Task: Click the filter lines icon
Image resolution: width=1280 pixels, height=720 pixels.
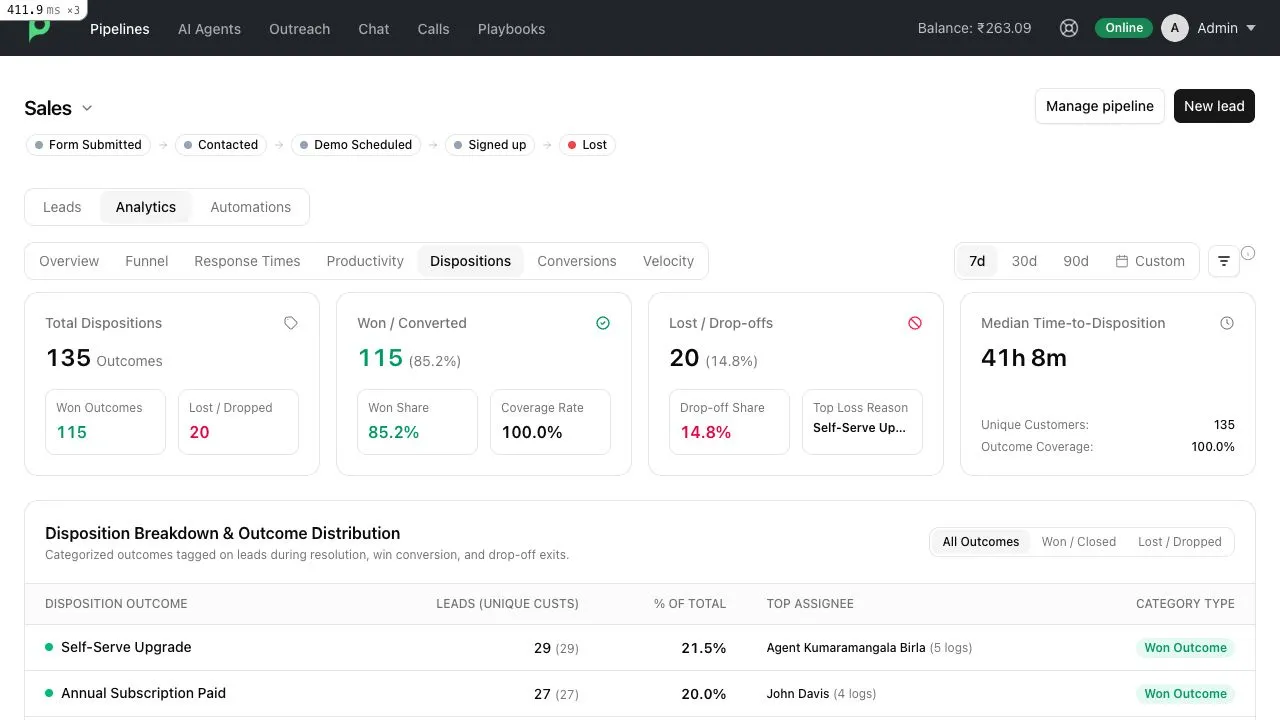Action: (1224, 261)
